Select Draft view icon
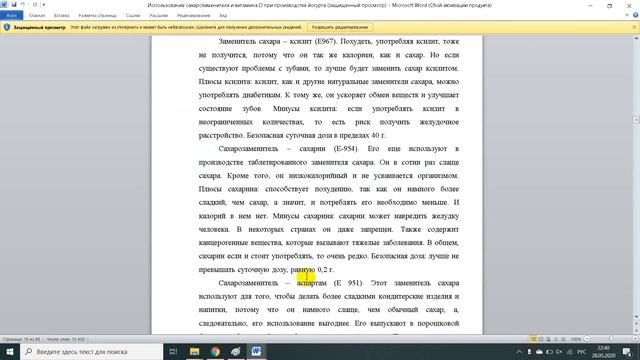Viewport: 640px width, 360px height. pos(563,339)
